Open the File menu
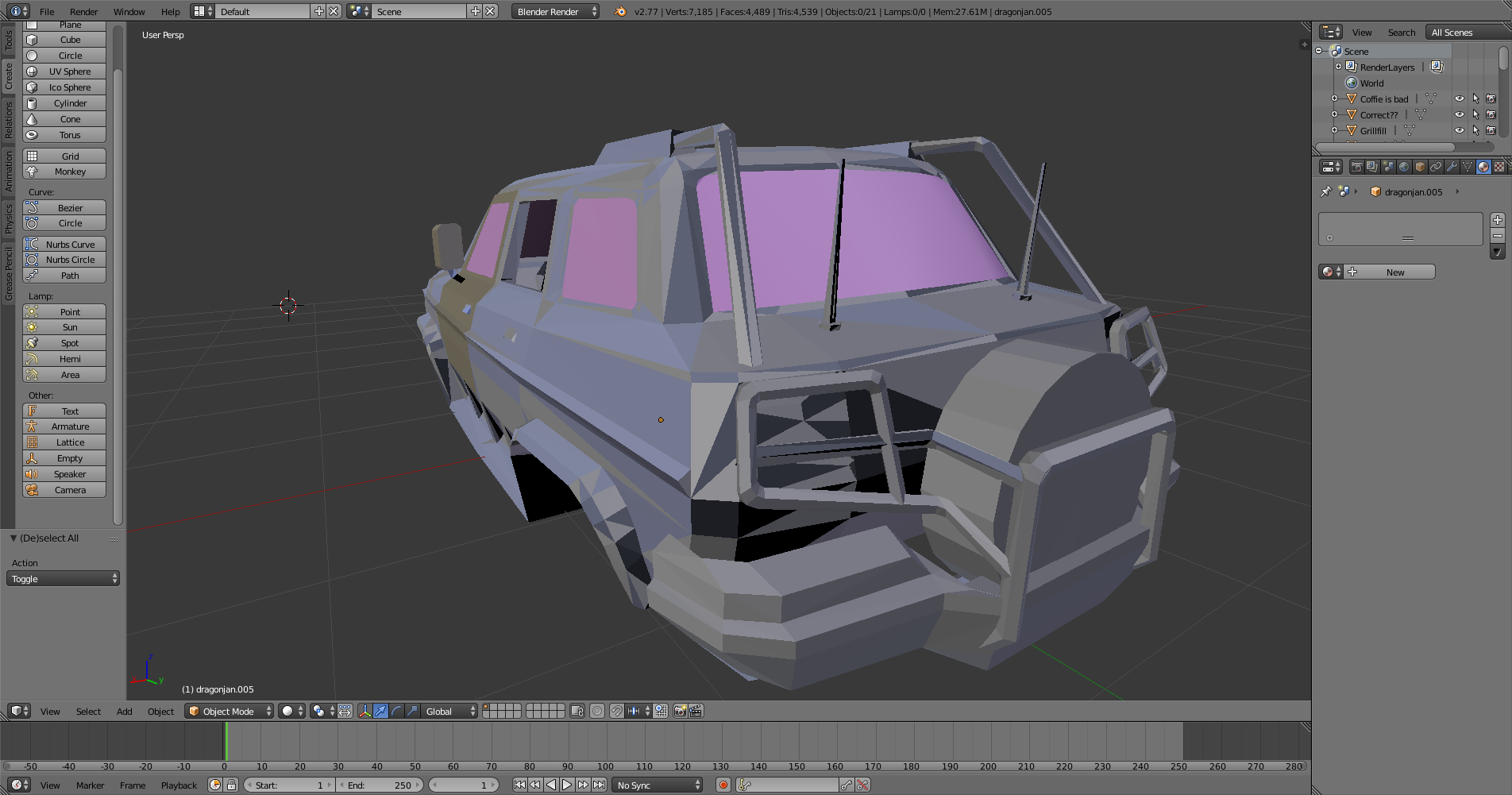The height and width of the screenshot is (795, 1512). click(x=47, y=11)
